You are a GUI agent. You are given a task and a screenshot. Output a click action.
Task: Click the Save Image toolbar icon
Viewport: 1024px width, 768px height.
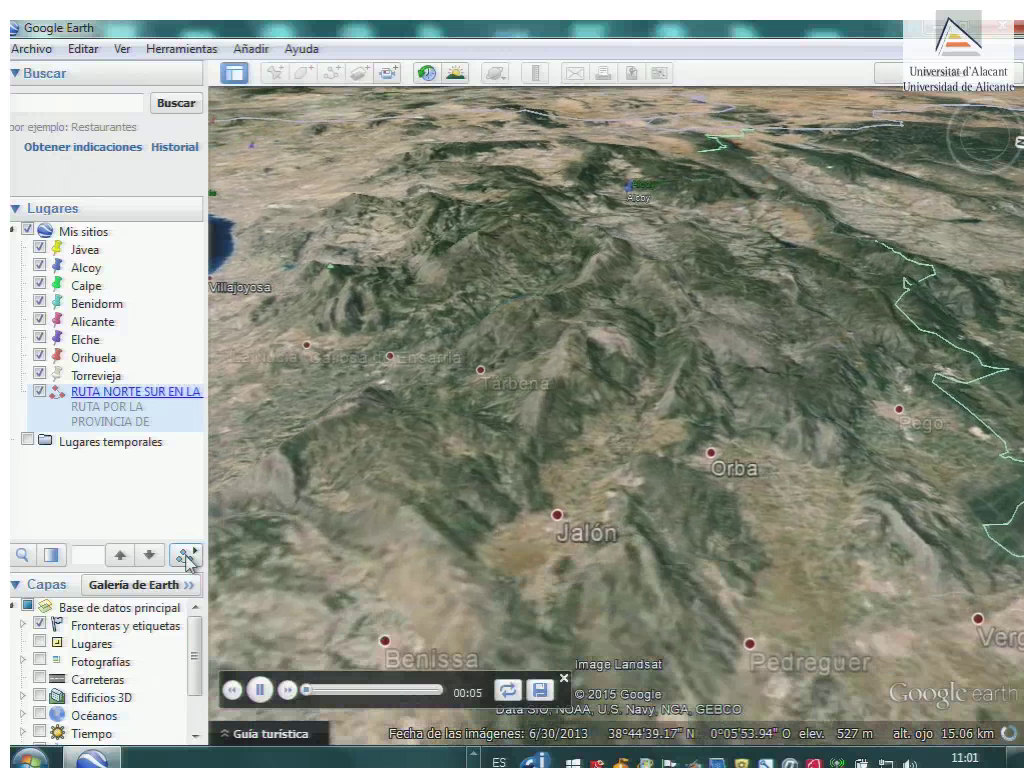[632, 72]
